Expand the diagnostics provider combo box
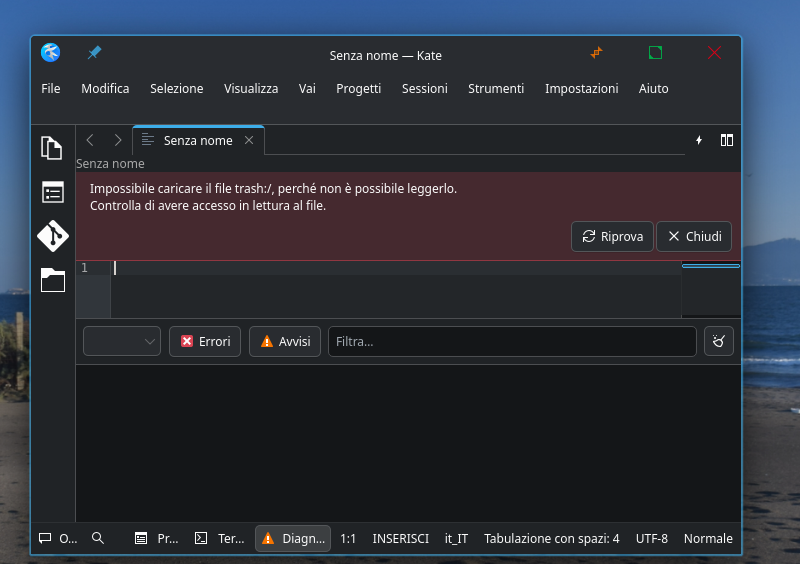The image size is (800, 564). [122, 342]
